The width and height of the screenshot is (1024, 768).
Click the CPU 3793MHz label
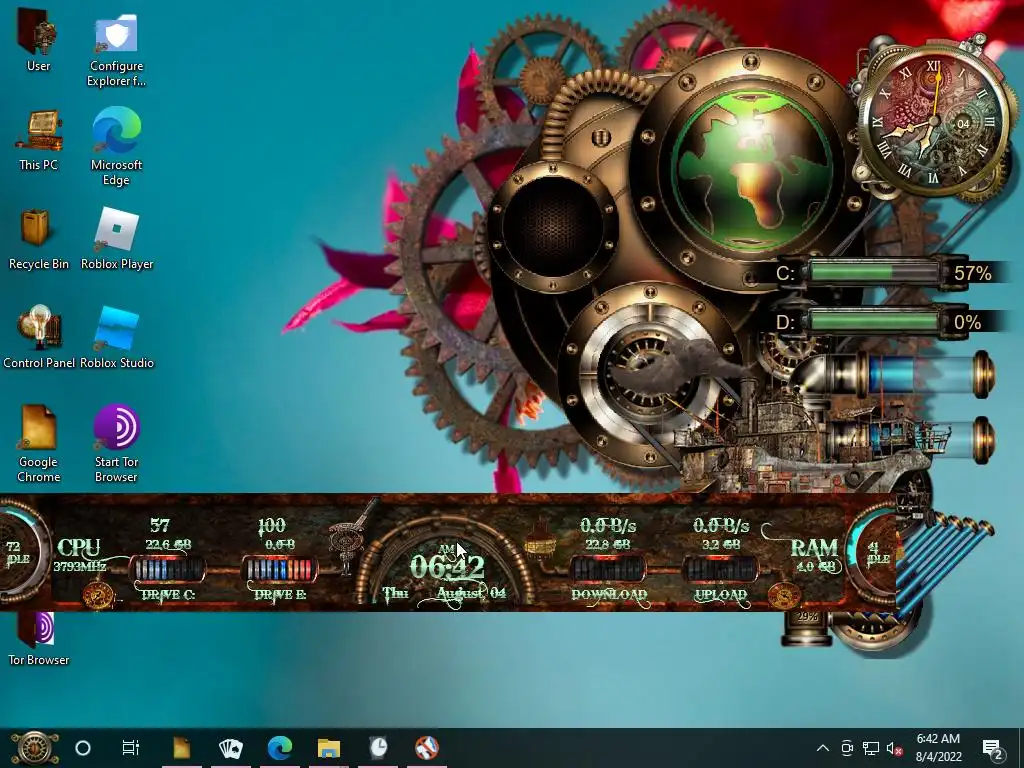pyautogui.click(x=80, y=555)
